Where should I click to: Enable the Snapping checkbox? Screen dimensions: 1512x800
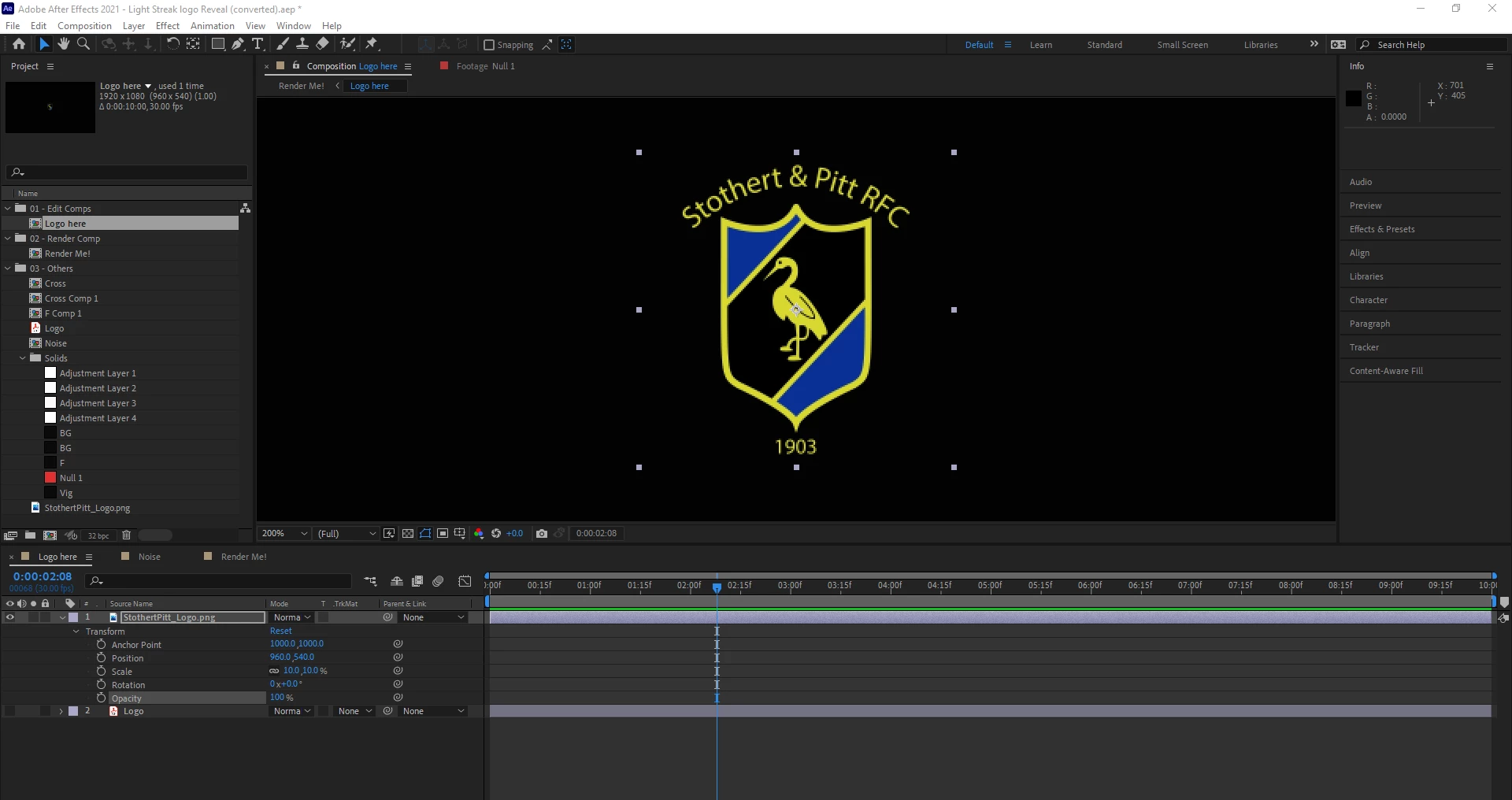489,45
